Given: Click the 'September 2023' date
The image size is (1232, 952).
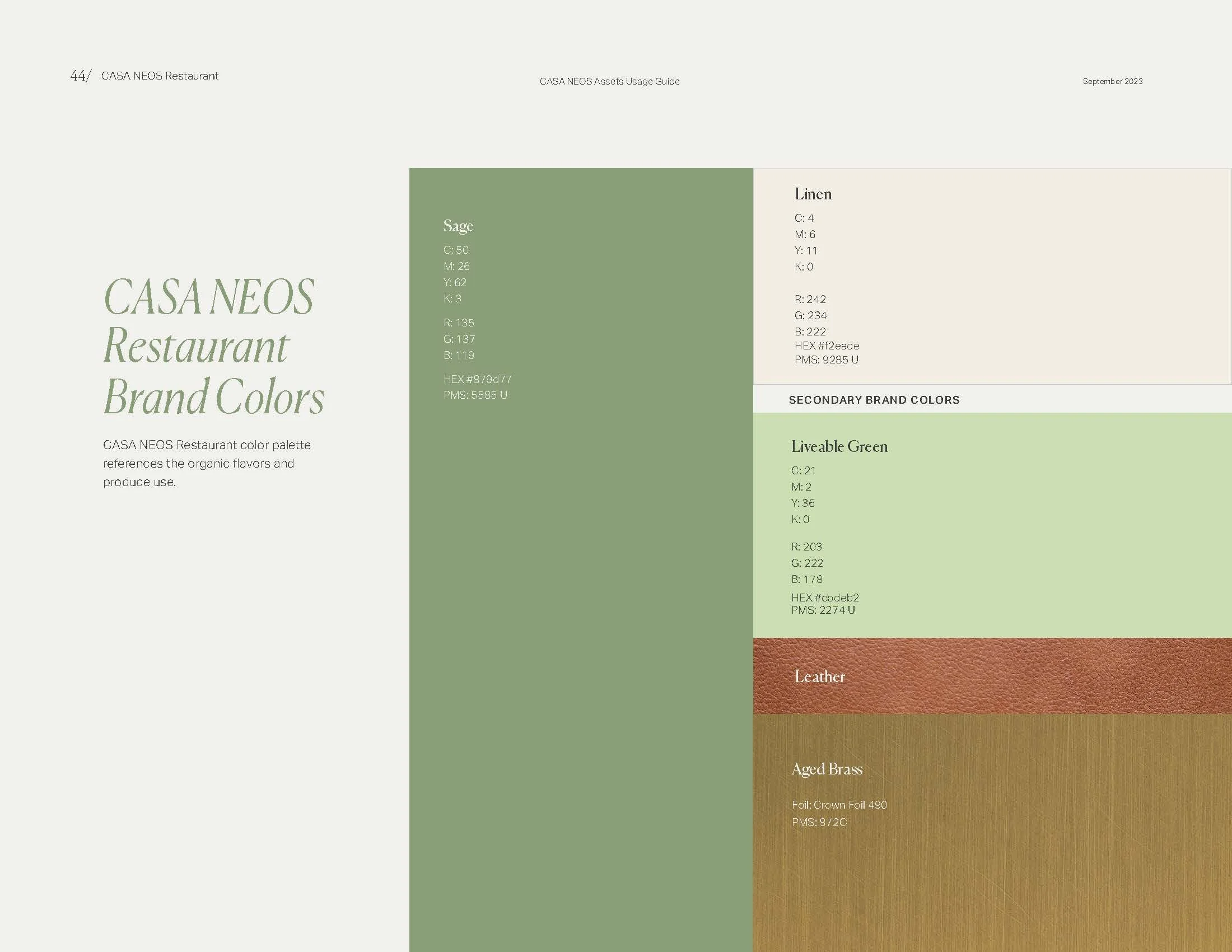Looking at the screenshot, I should pyautogui.click(x=1112, y=81).
